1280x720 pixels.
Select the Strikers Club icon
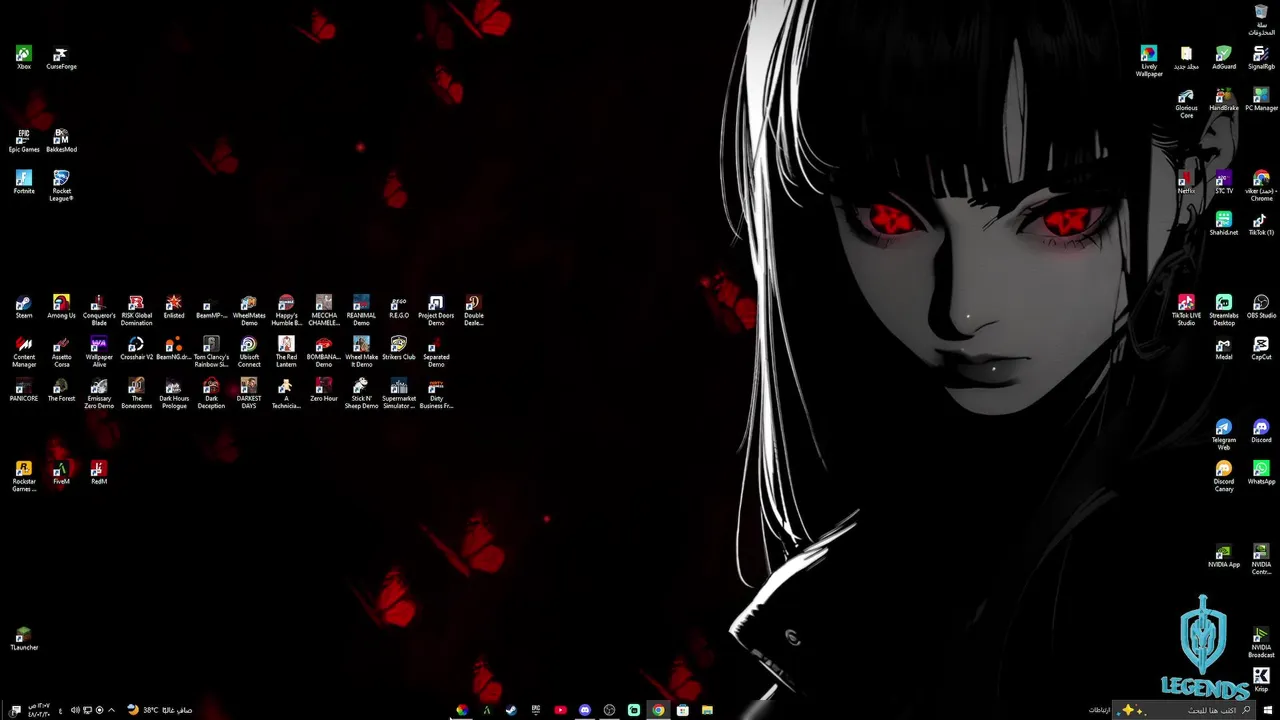399,350
